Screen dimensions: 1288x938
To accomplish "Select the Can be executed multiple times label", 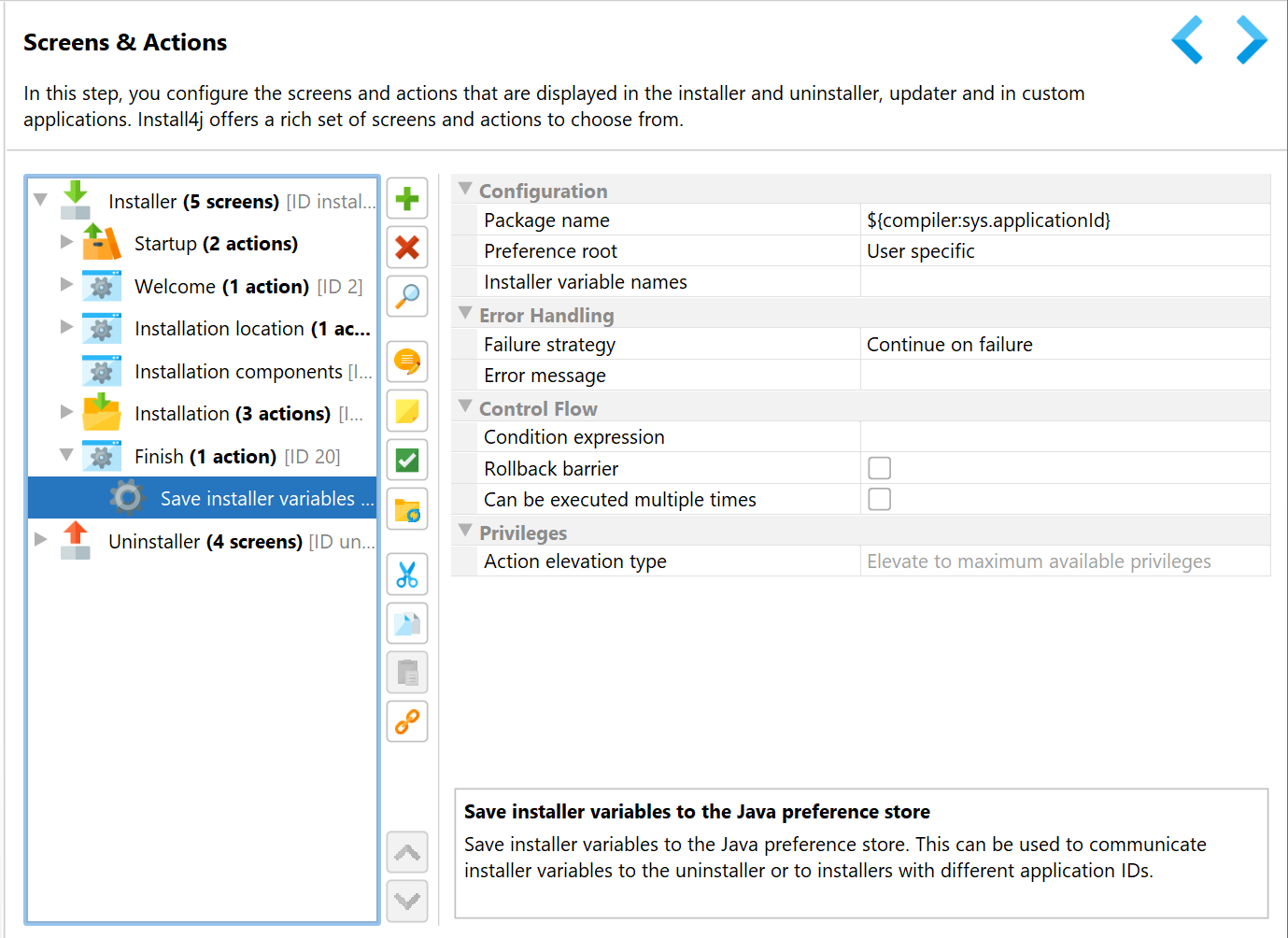I will [620, 500].
